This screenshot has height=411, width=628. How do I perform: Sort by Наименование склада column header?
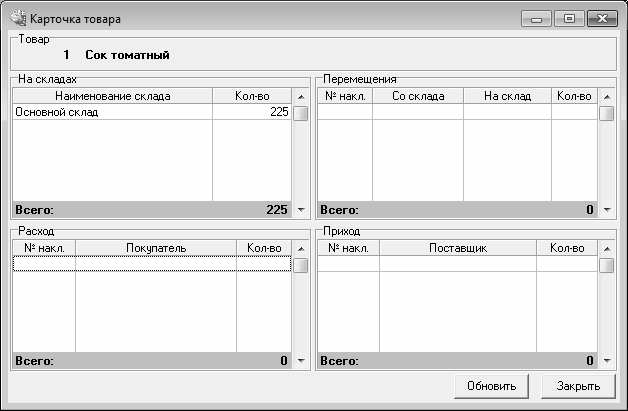(112, 96)
